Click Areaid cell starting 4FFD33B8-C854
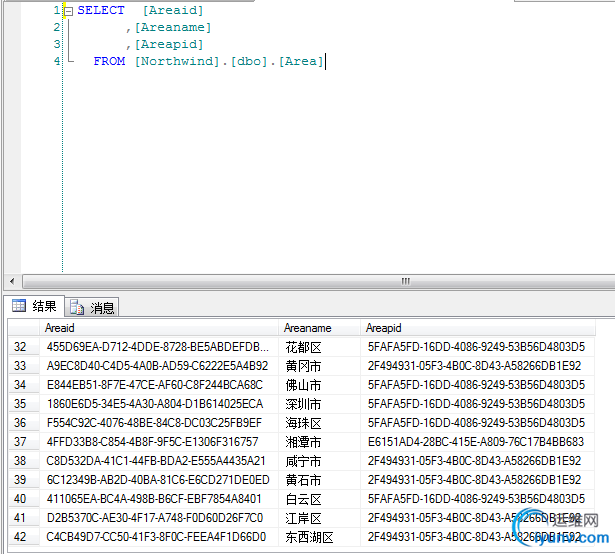 (x=159, y=442)
